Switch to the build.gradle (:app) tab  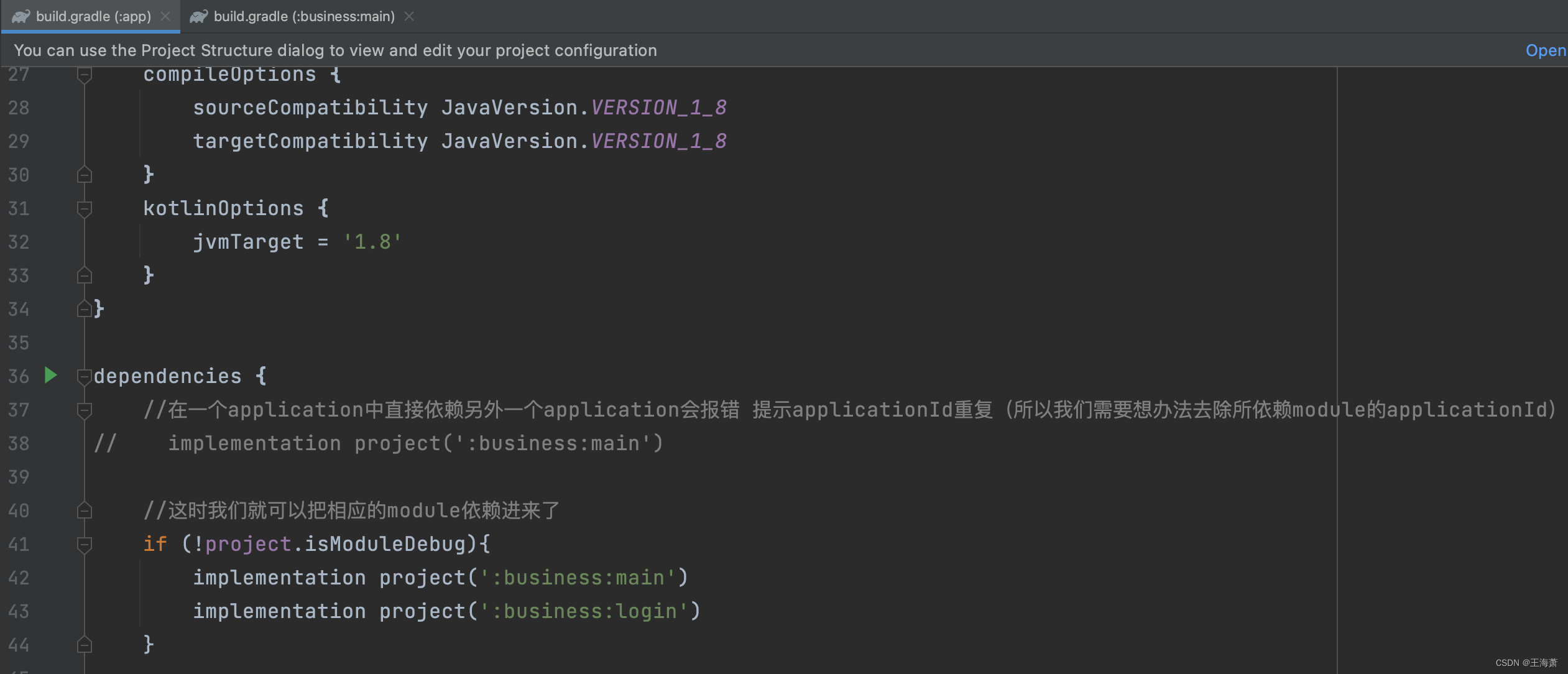pos(93,16)
